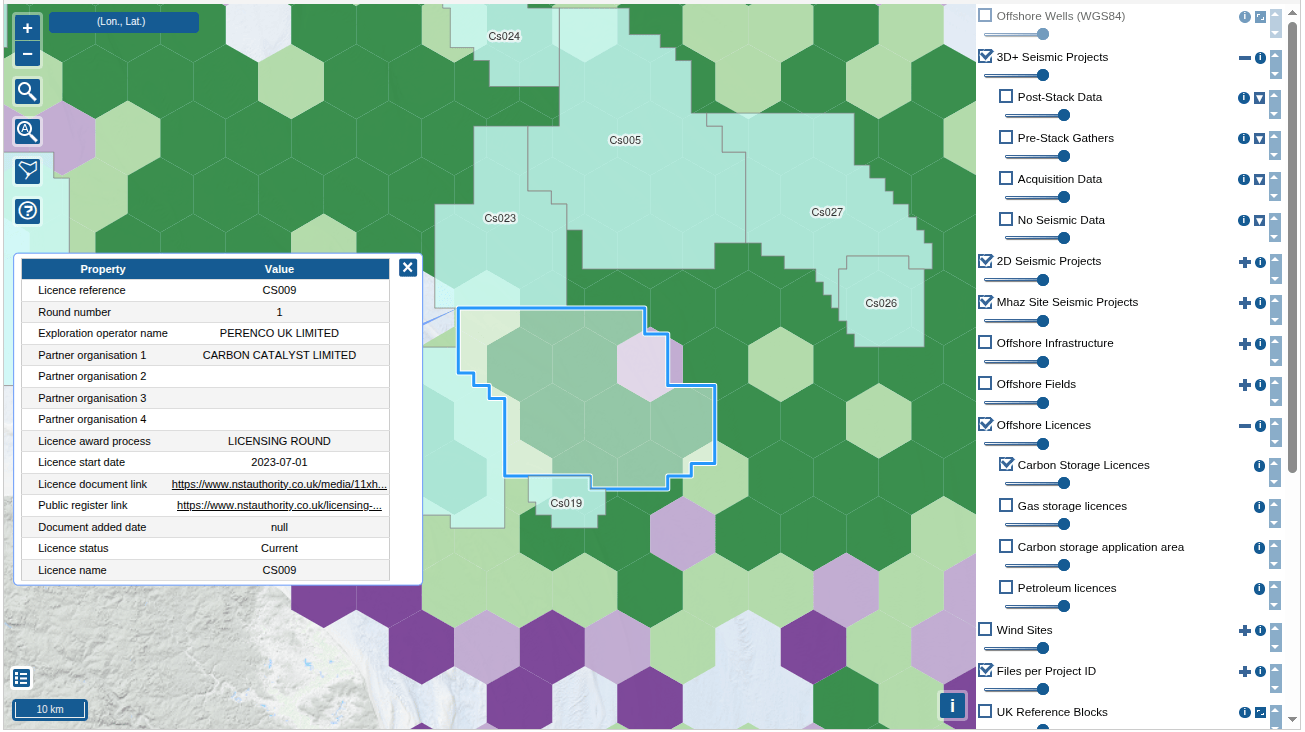Image resolution: width=1305 pixels, height=732 pixels.
Task: Show info for UK Reference Blocks
Action: point(1245,713)
